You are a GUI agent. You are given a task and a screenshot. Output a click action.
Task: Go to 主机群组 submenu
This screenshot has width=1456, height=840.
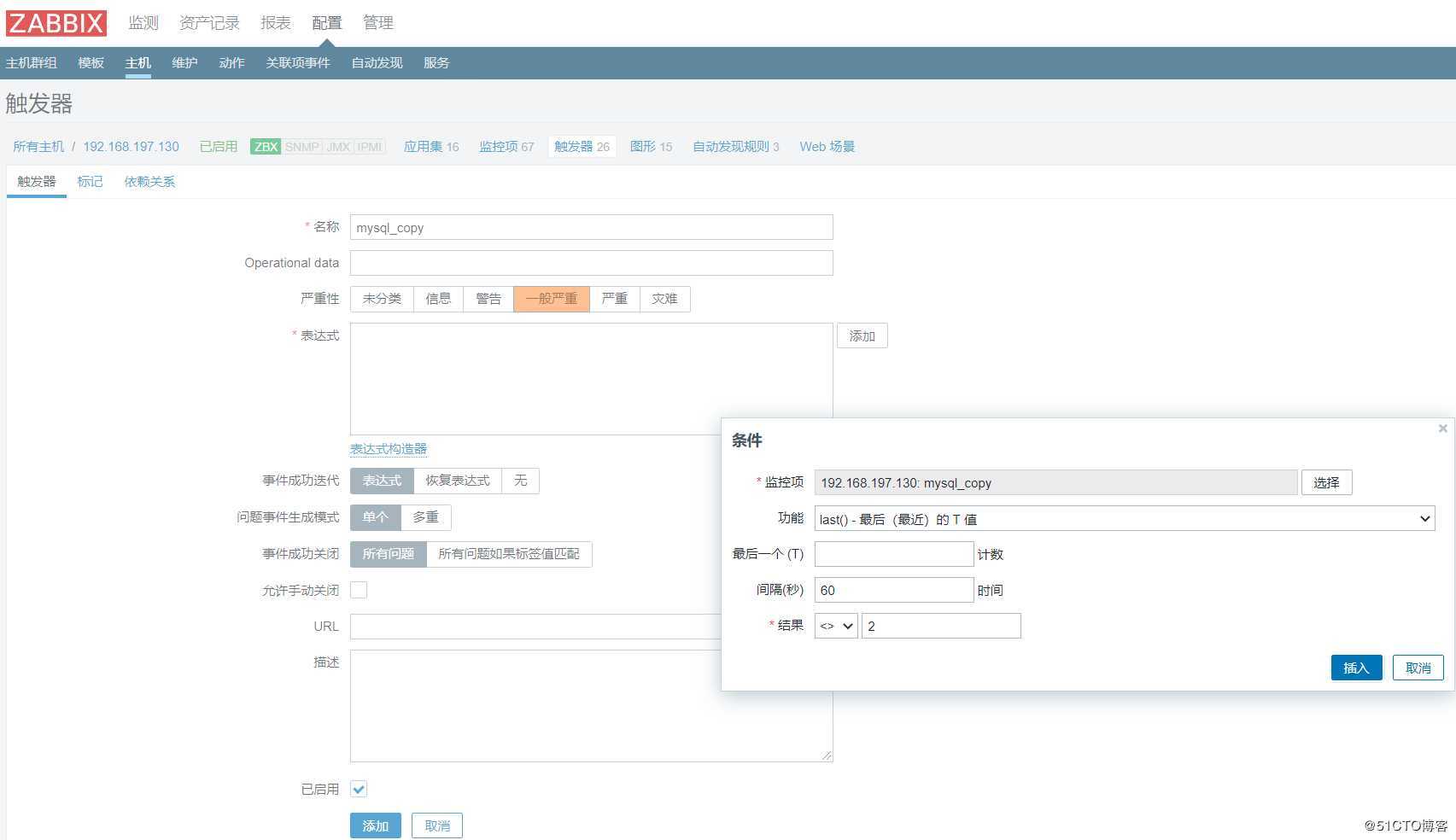click(32, 63)
